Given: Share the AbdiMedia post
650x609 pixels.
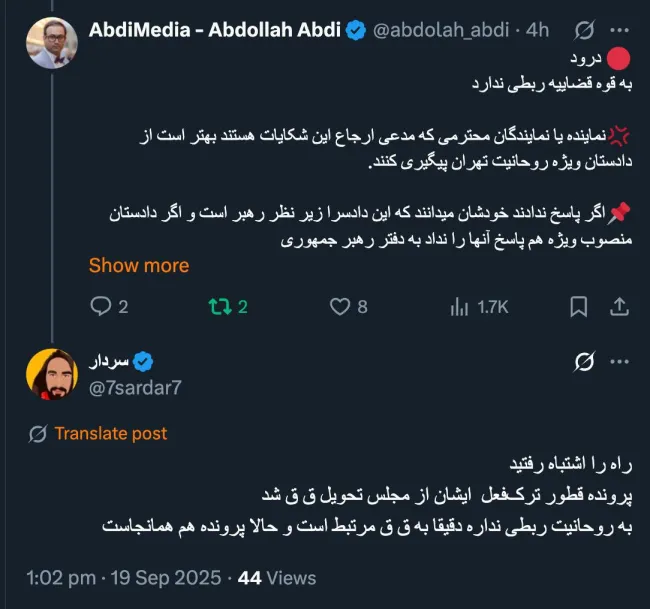Looking at the screenshot, I should 619,307.
